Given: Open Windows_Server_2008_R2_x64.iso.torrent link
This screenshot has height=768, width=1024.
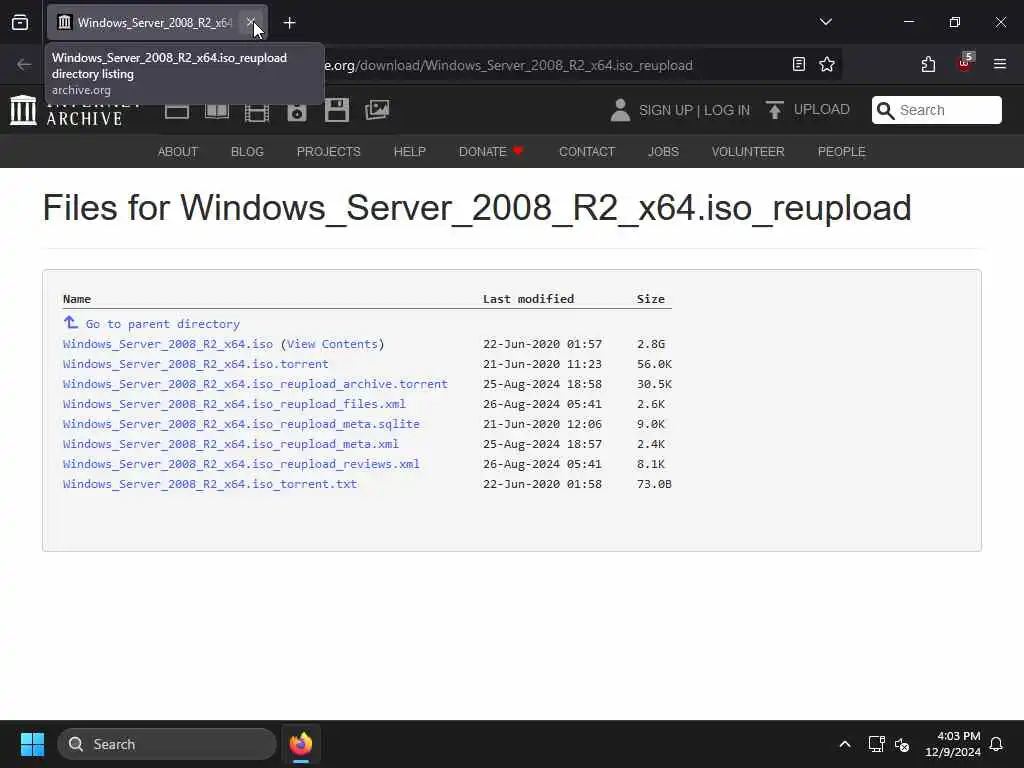Looking at the screenshot, I should 195,364.
